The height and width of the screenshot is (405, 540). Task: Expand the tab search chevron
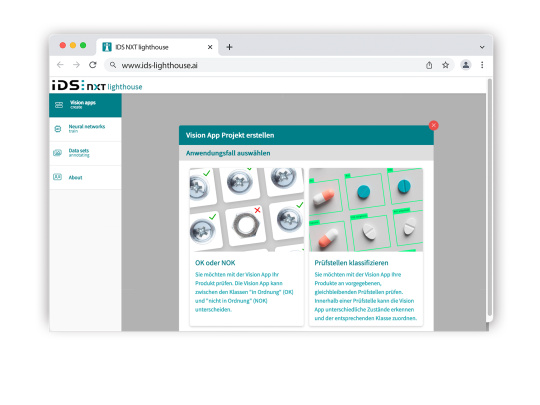tap(482, 47)
